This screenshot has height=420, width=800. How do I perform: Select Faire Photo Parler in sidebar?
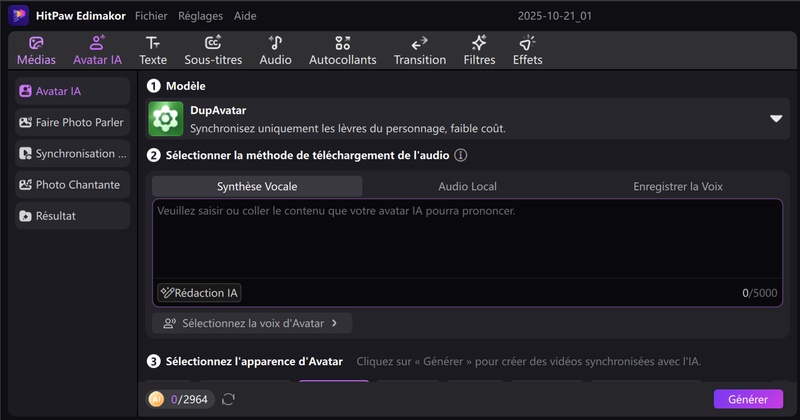73,123
